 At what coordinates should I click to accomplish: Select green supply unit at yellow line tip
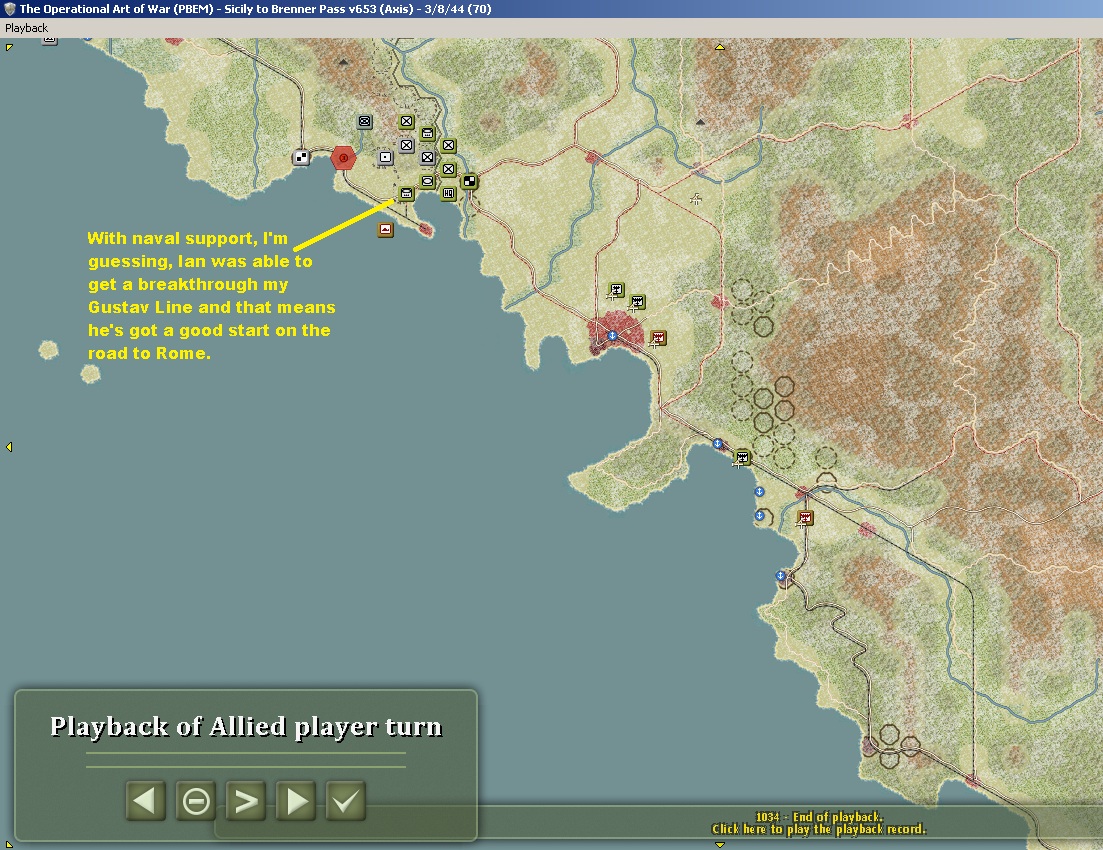pos(406,194)
